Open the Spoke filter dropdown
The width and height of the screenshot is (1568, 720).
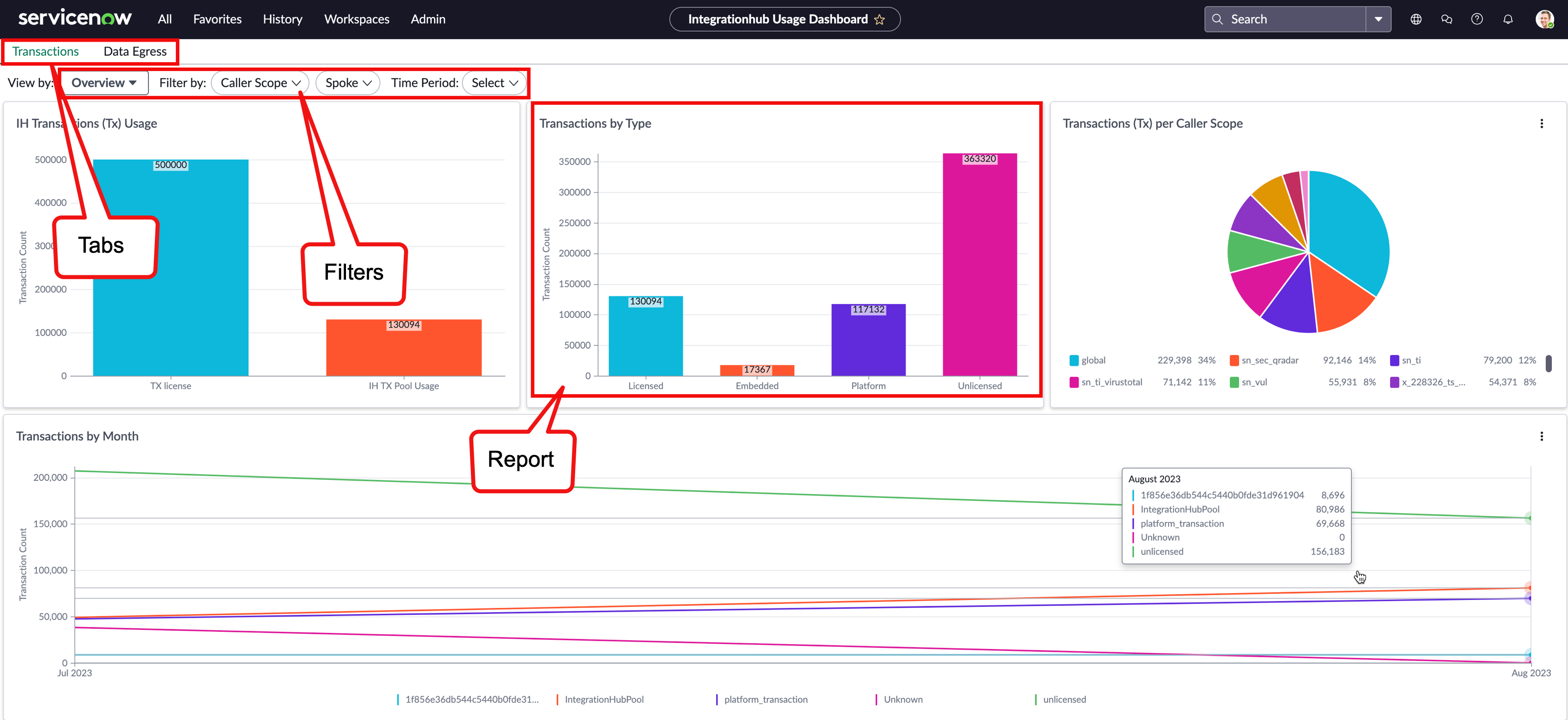click(x=348, y=83)
